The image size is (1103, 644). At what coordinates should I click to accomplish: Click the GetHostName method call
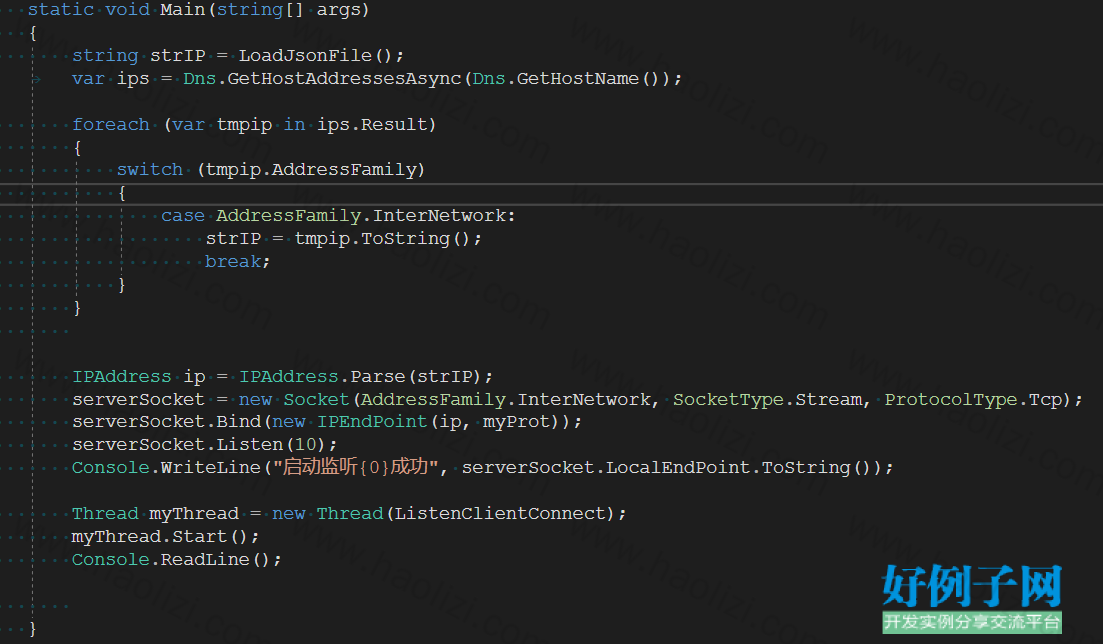click(578, 79)
